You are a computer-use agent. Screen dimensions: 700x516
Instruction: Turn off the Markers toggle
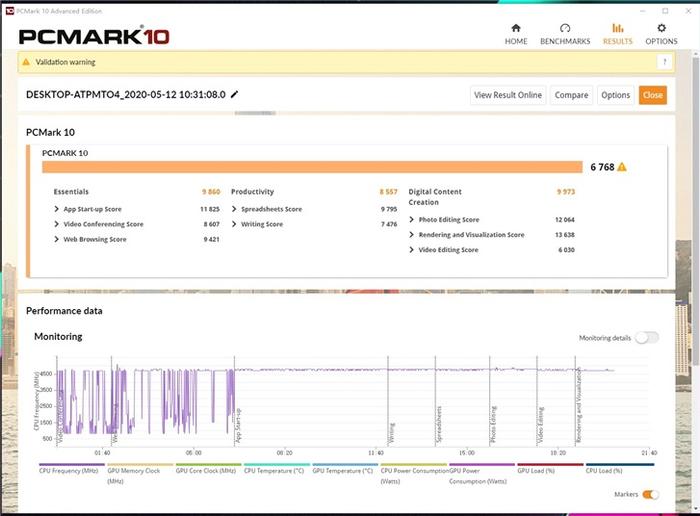(x=650, y=494)
